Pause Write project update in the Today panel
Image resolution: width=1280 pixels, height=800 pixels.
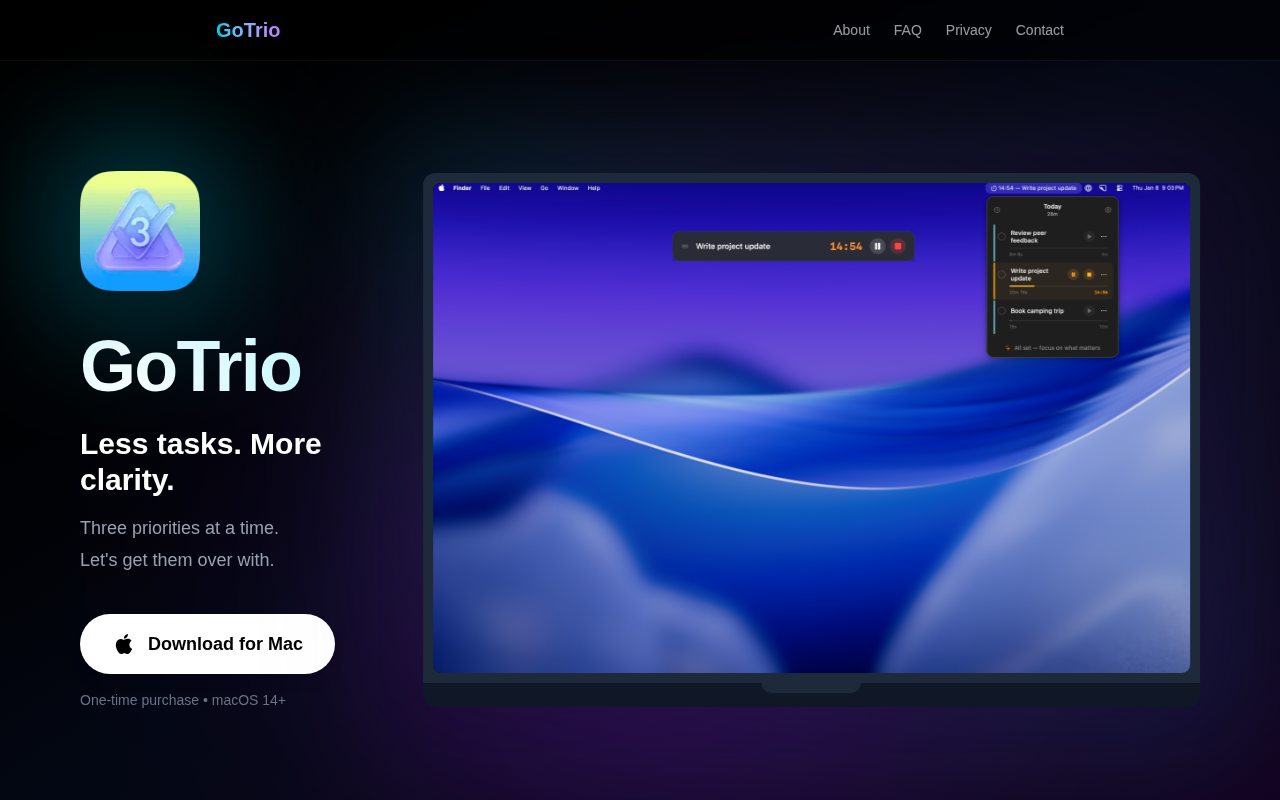[x=1074, y=274]
